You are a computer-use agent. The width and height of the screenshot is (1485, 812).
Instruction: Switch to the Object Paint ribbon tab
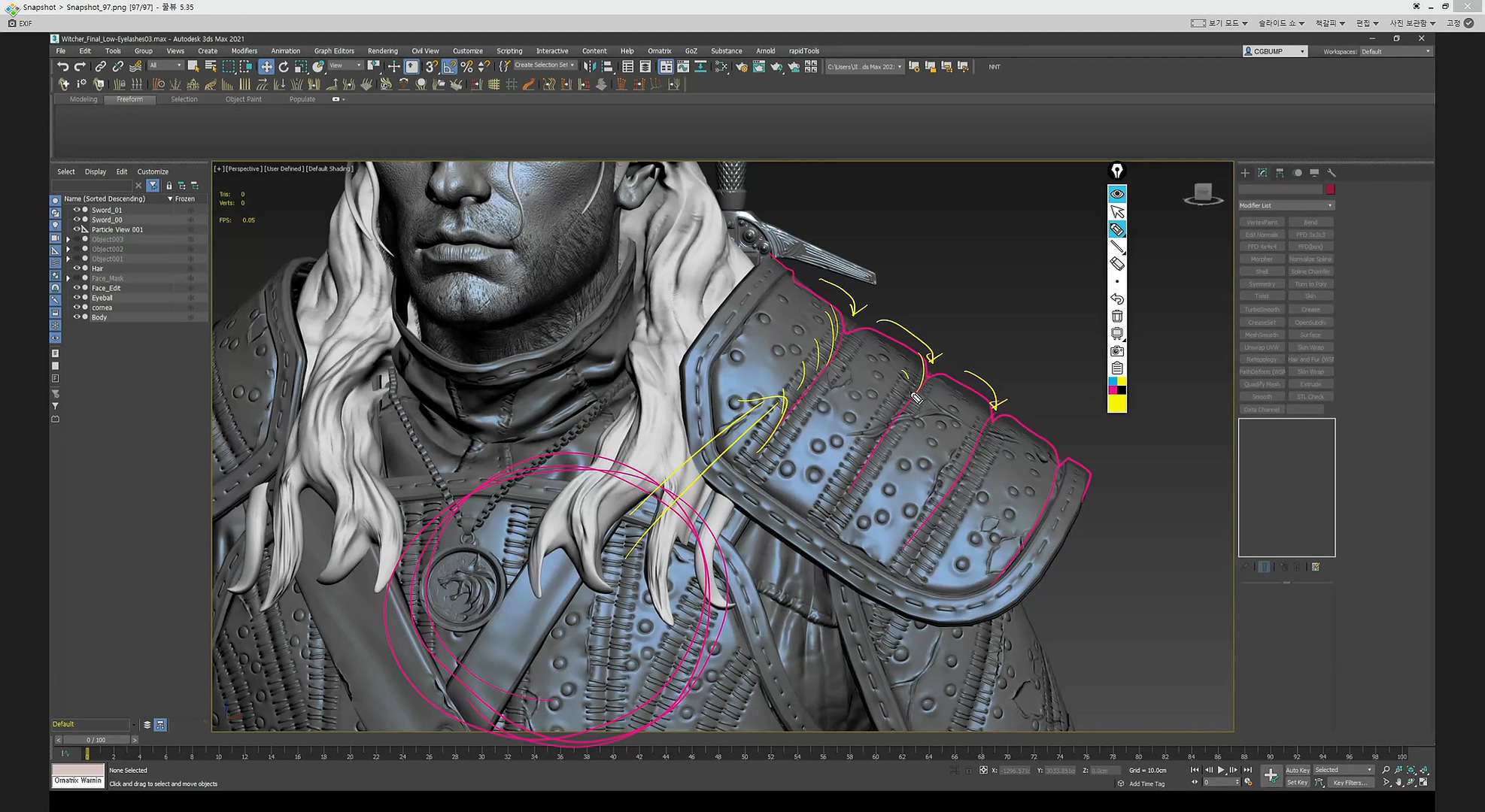click(243, 99)
